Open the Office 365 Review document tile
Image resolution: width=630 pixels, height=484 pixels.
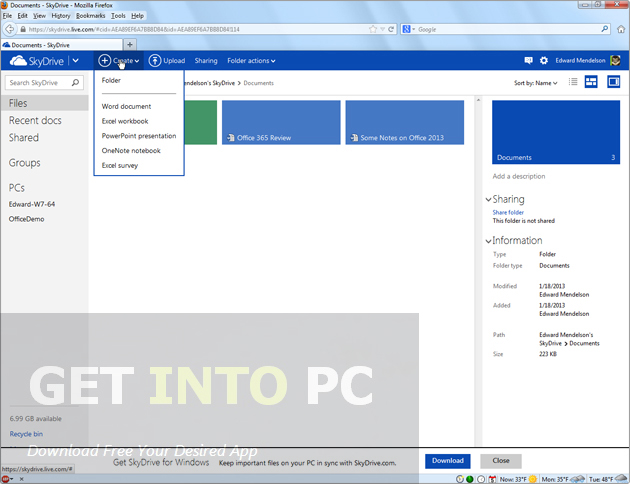[281, 122]
